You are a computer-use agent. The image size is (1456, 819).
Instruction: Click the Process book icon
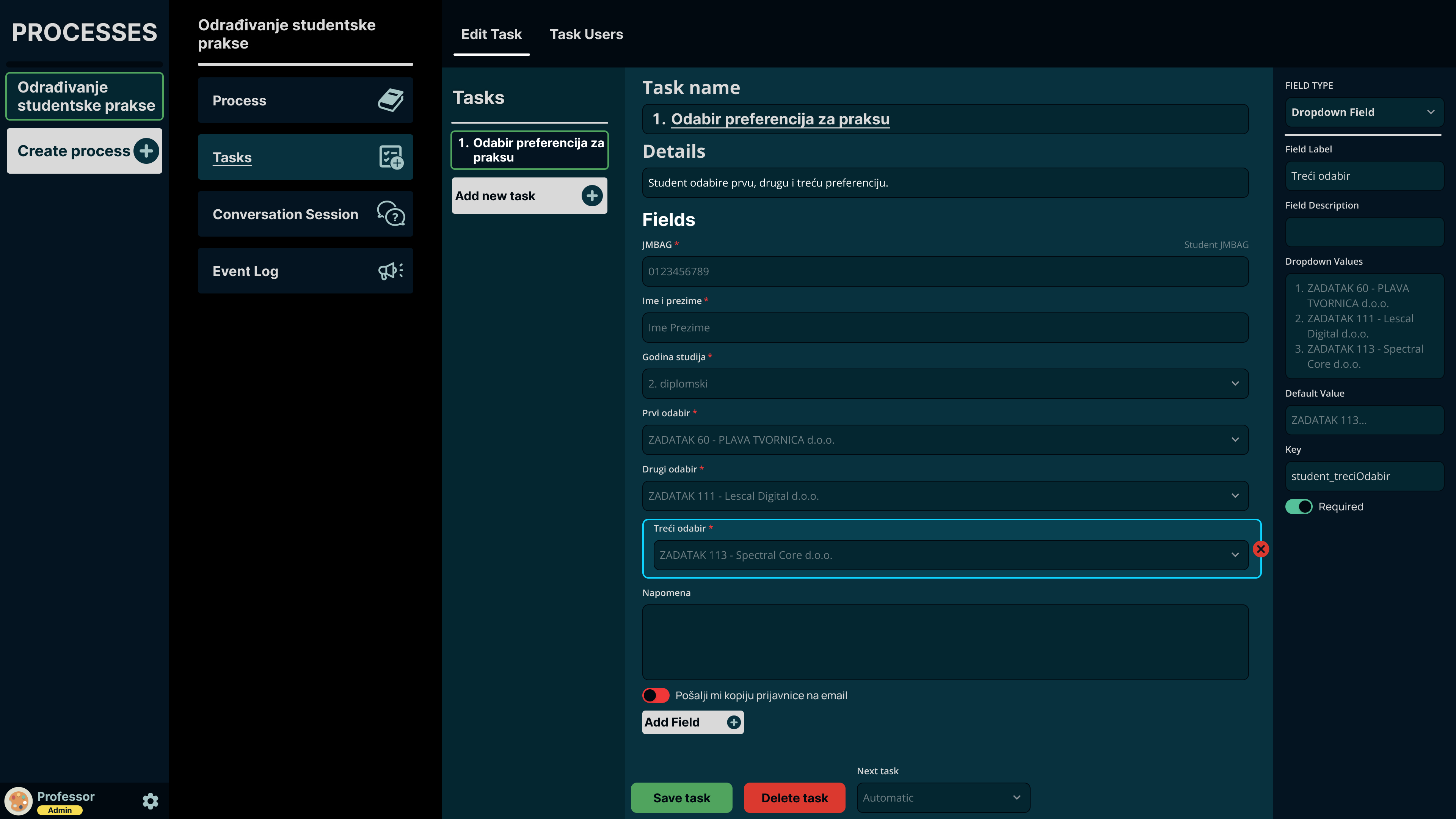(x=391, y=100)
